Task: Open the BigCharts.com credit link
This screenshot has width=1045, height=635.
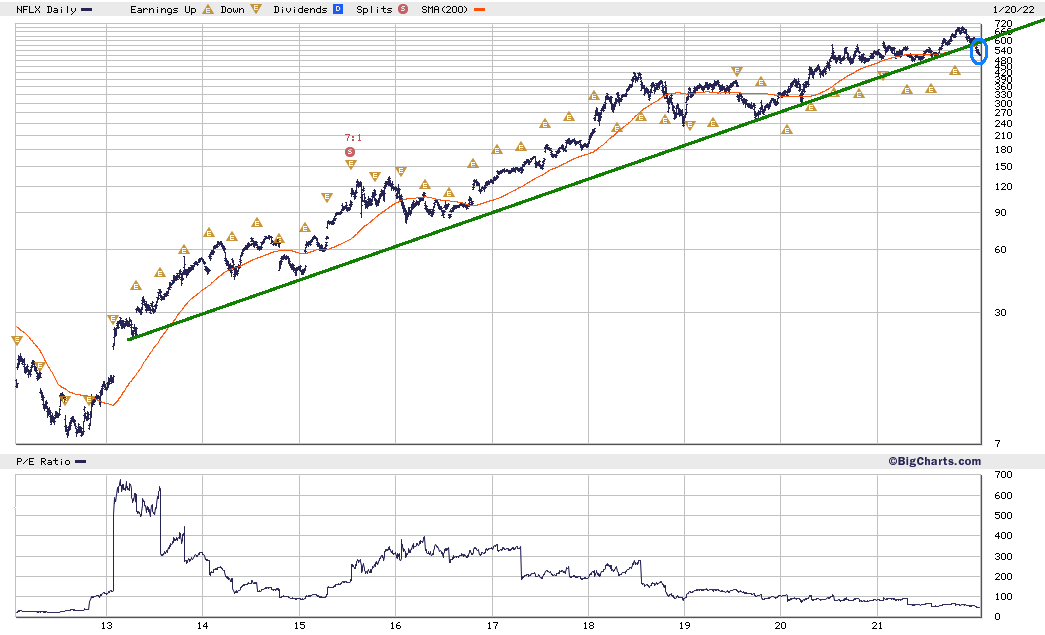Action: [934, 461]
